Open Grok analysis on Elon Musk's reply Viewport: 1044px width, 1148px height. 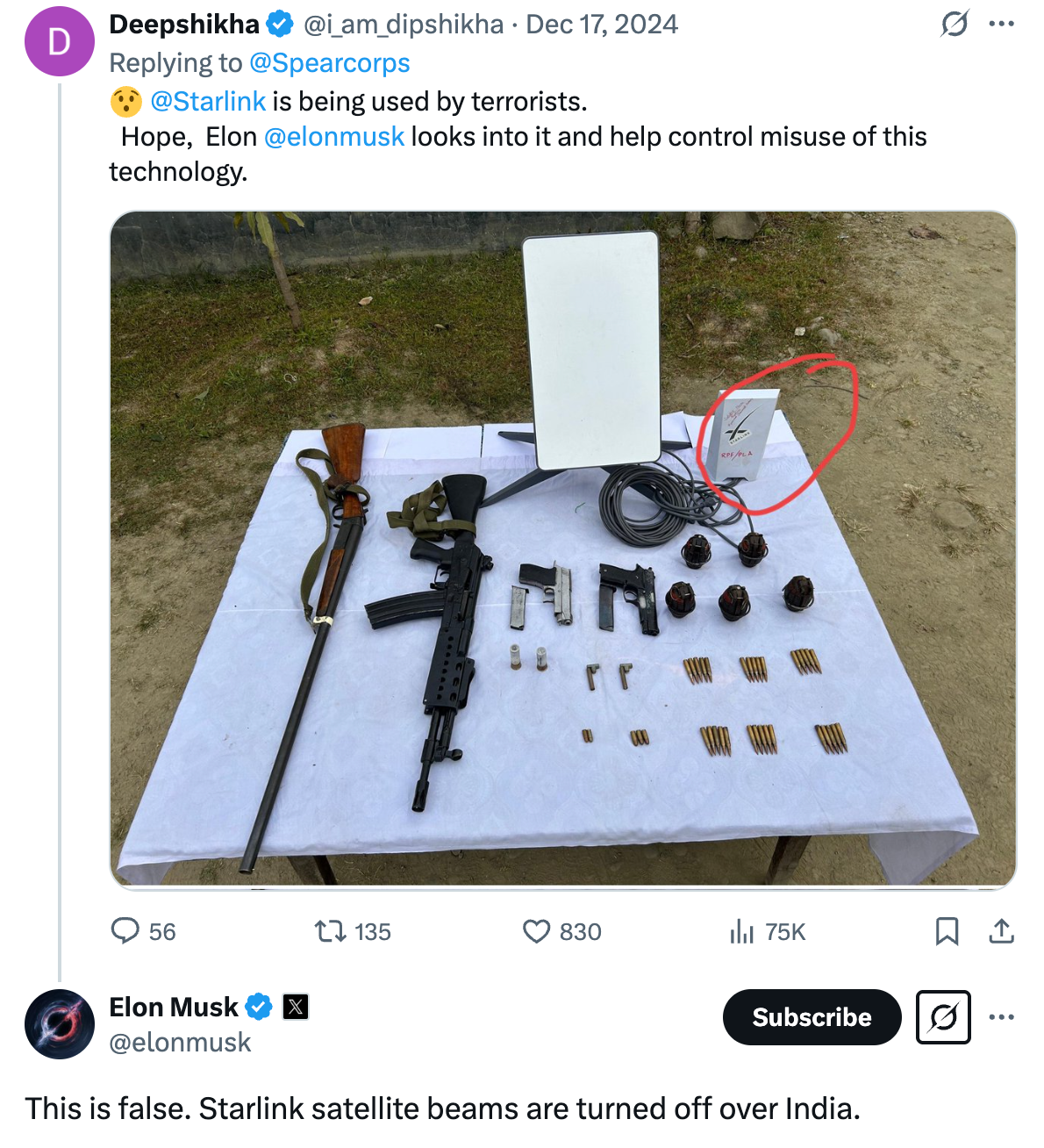coord(943,1018)
